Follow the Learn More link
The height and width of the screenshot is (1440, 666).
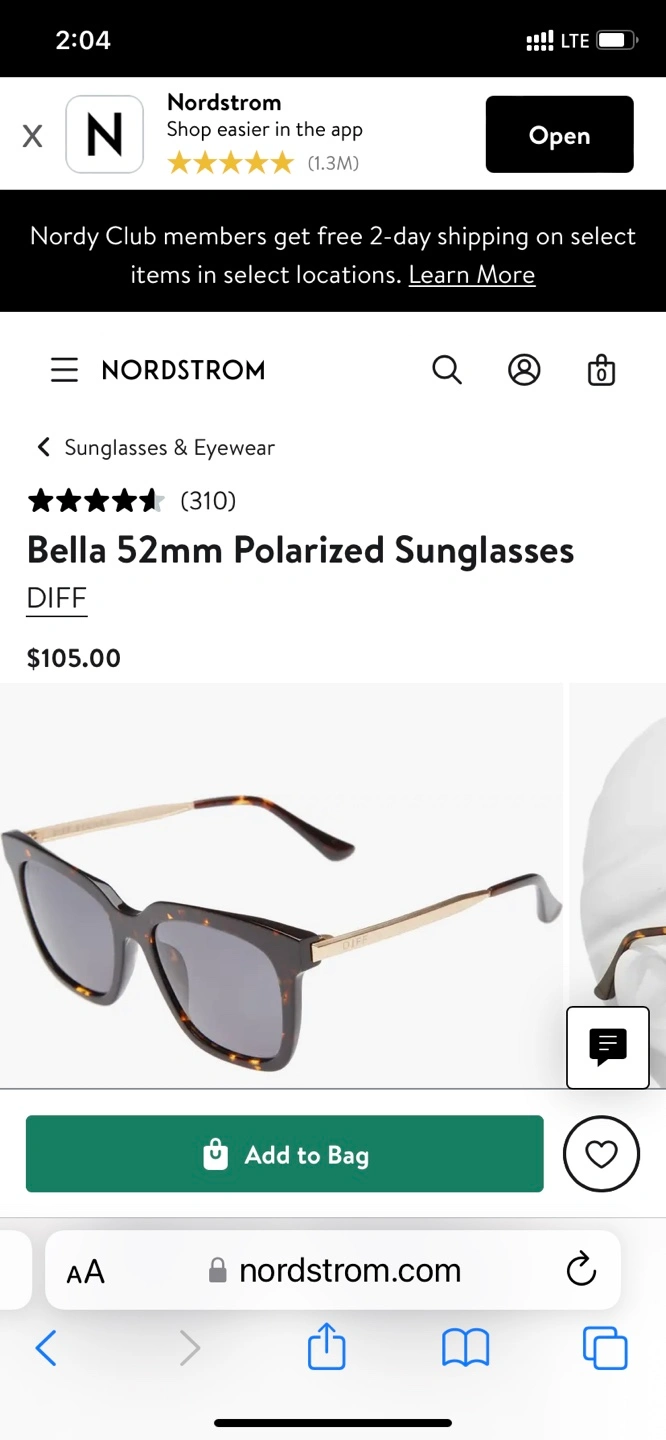coord(472,274)
